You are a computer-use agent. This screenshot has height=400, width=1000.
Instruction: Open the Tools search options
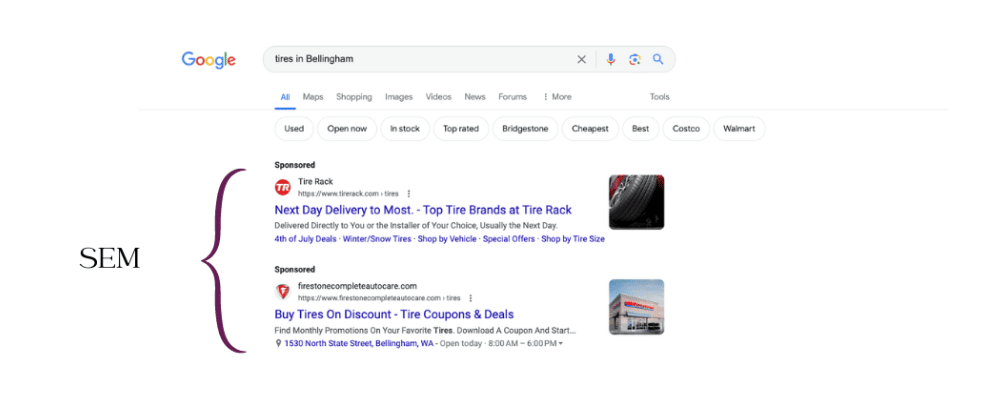659,97
